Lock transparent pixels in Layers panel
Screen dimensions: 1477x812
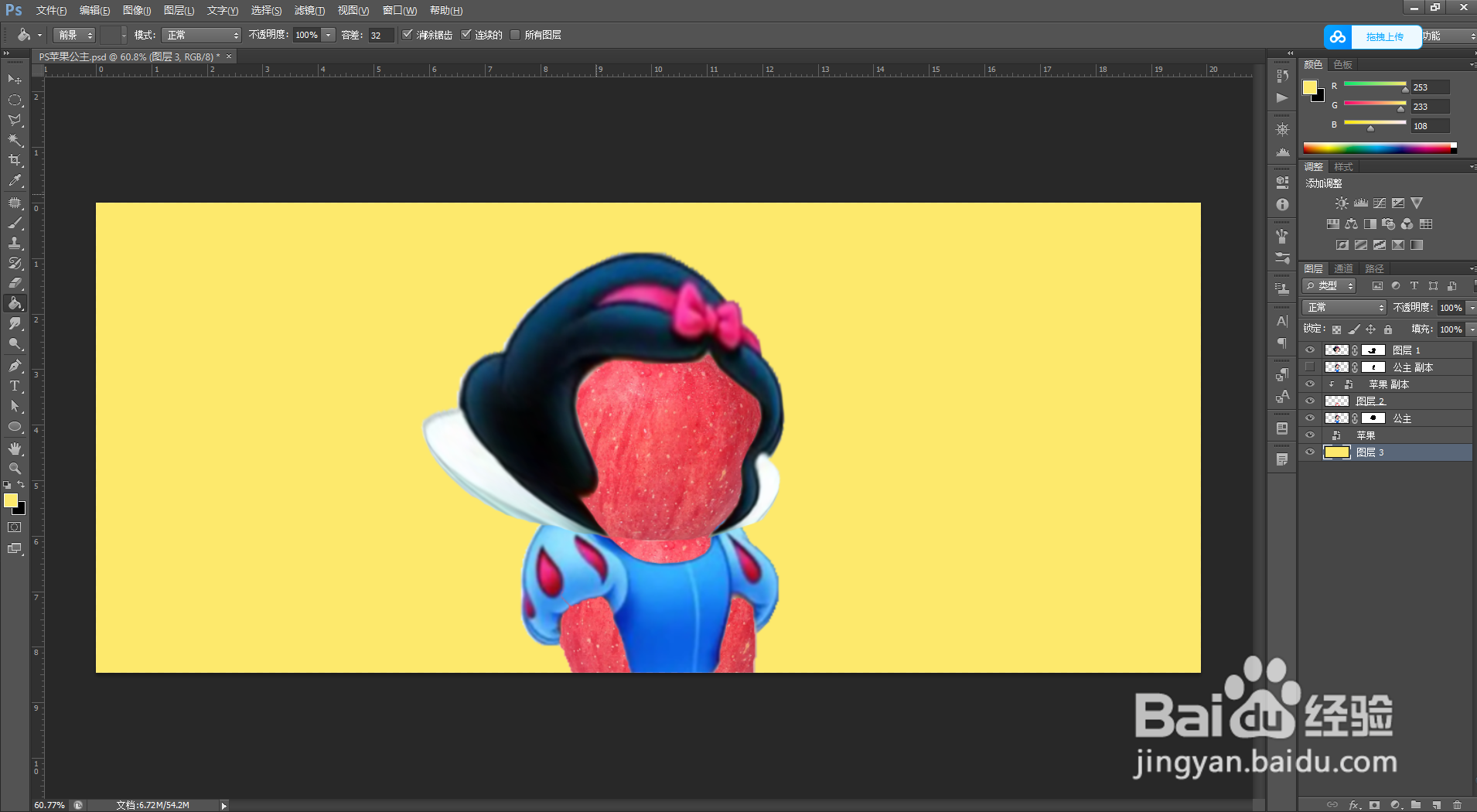click(1336, 329)
